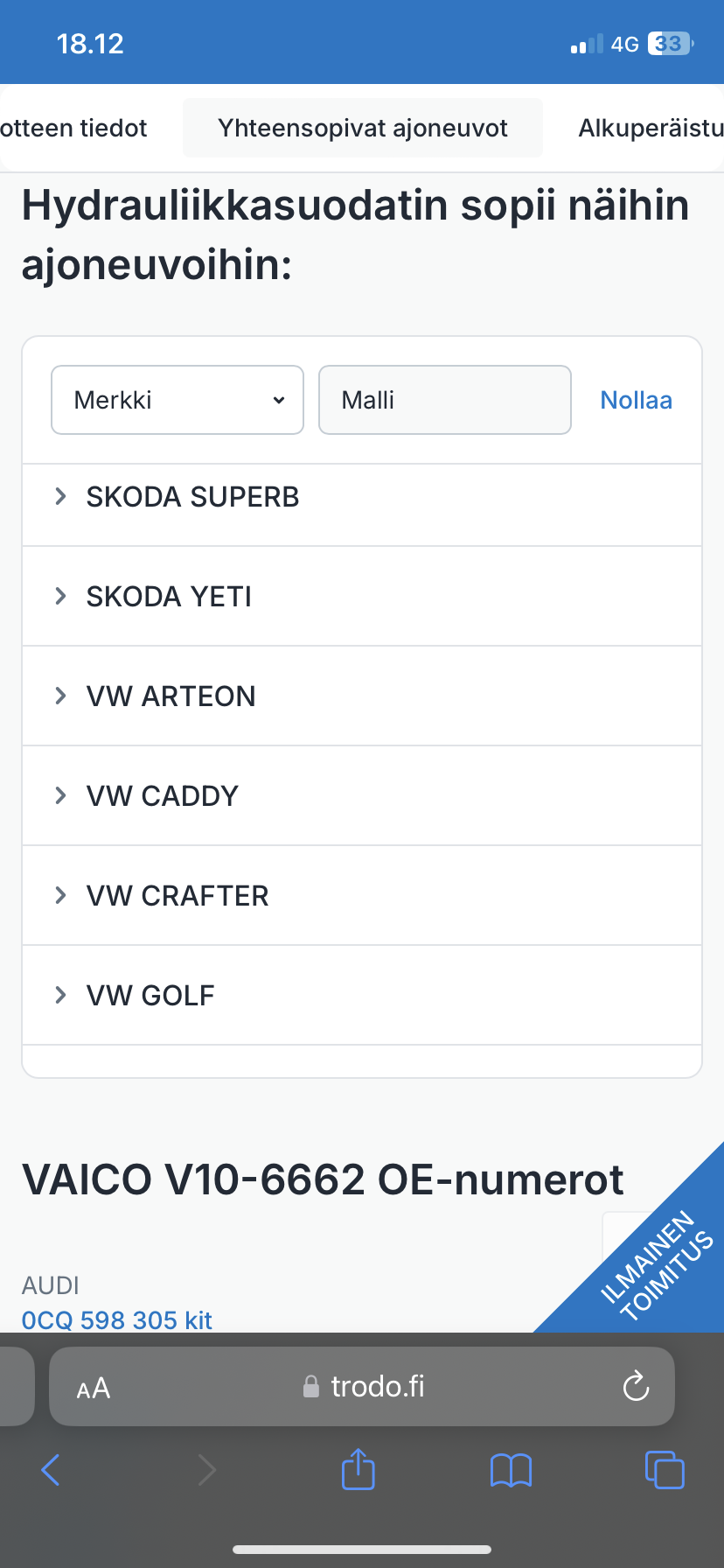The width and height of the screenshot is (724, 1568).
Task: Open the Safari tabs overview icon
Action: pos(665,1470)
